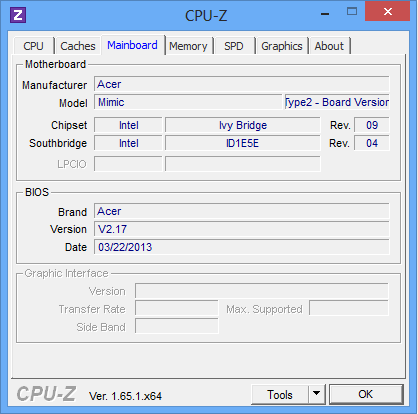The image size is (418, 414).
Task: Click the Manufacturer field showing Acer
Action: (242, 84)
